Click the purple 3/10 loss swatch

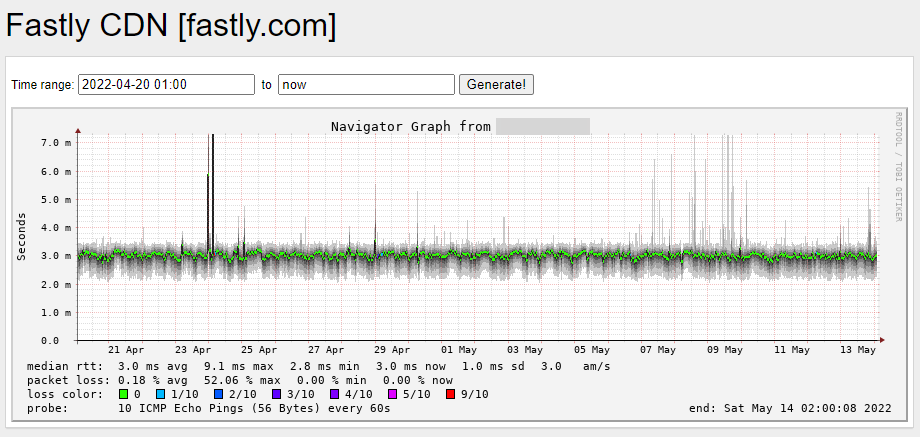point(276,394)
